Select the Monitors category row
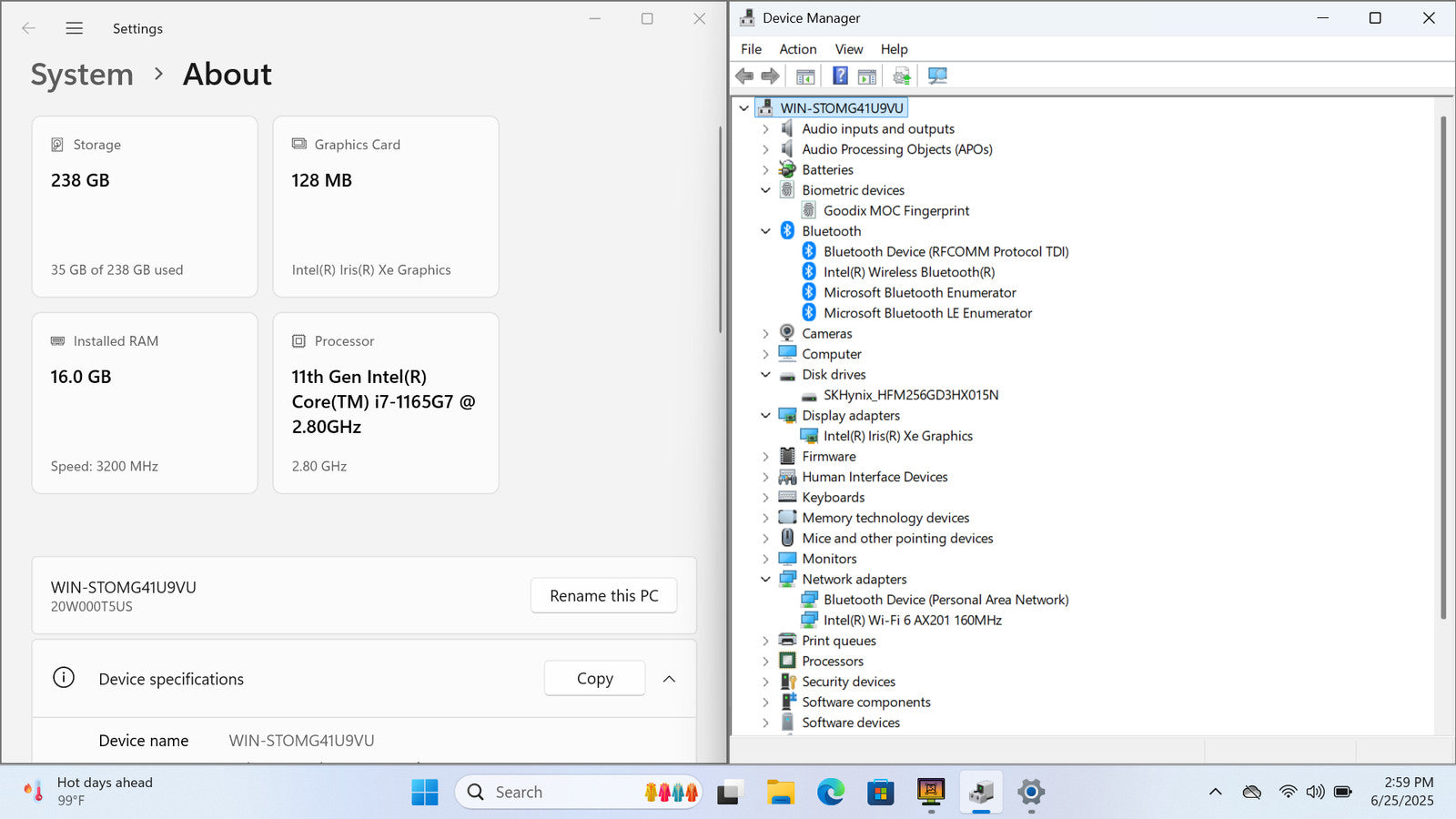This screenshot has width=1456, height=819. pos(829,559)
